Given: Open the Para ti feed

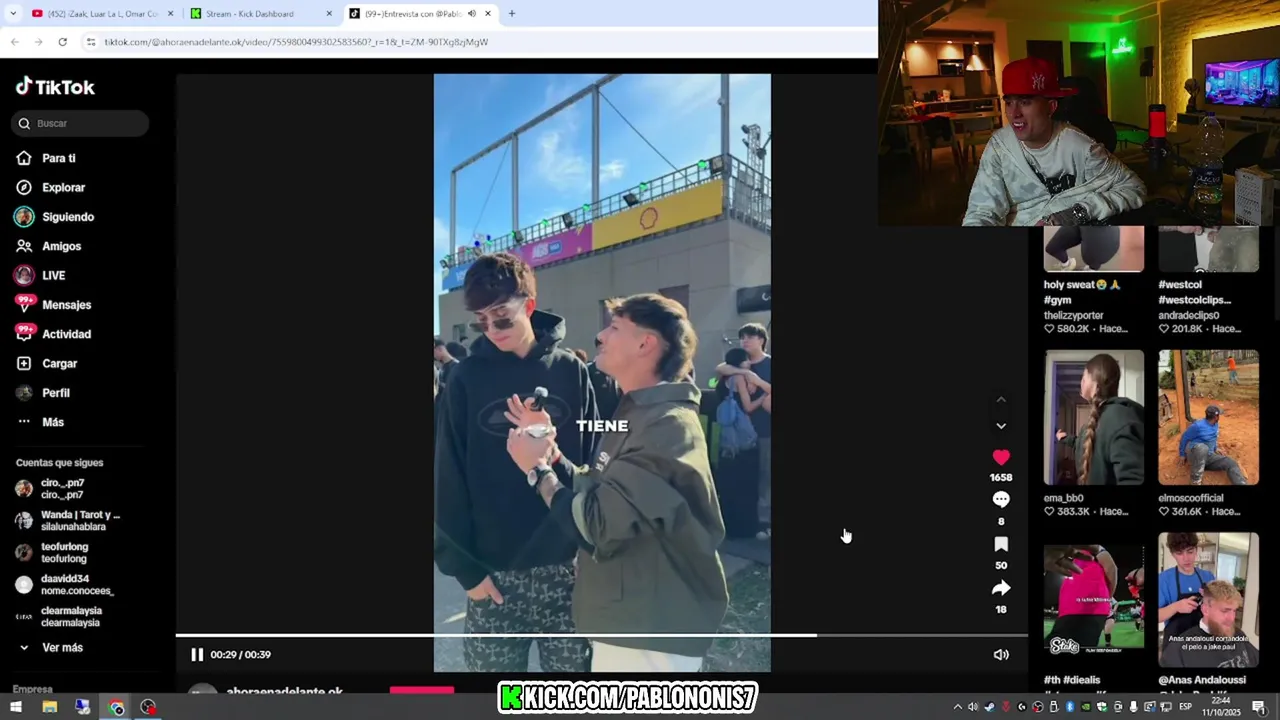Looking at the screenshot, I should (46, 158).
